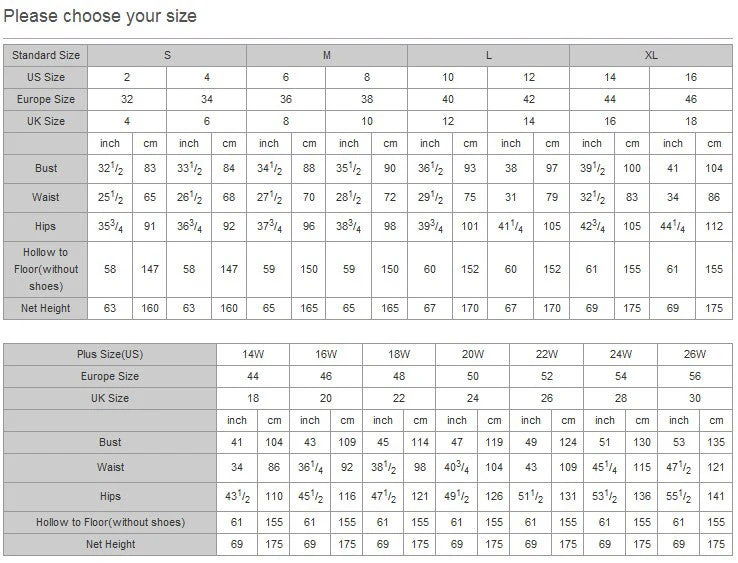This screenshot has width=738, height=563.
Task: Pick plus size 18W column header
Action: click(x=399, y=354)
